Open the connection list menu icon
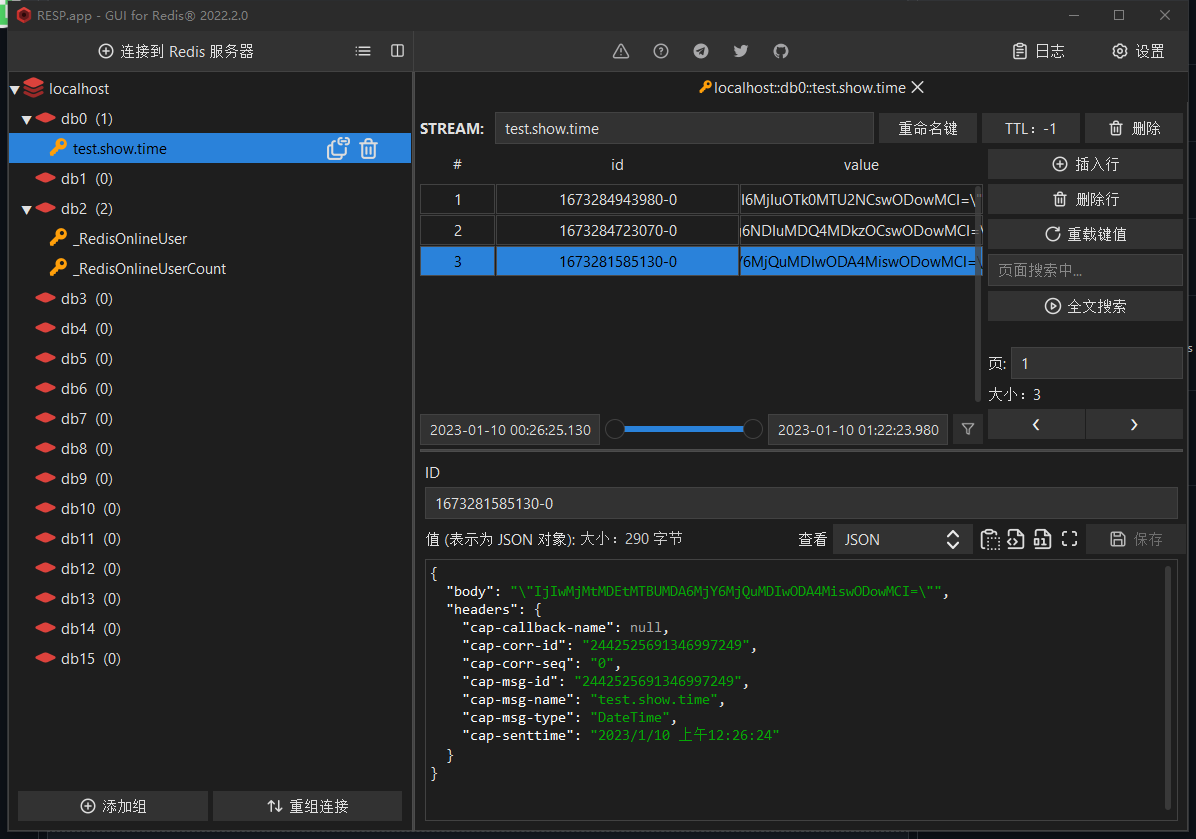Screen dimensions: 1196x839 point(363,51)
